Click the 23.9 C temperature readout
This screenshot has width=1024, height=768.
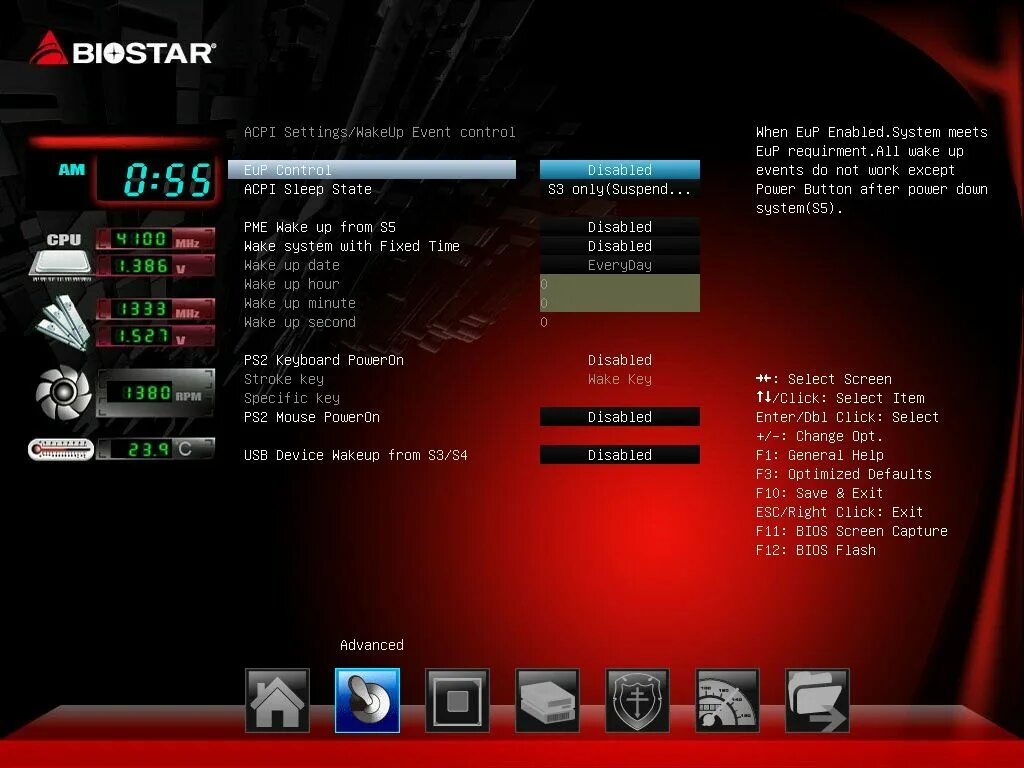155,449
